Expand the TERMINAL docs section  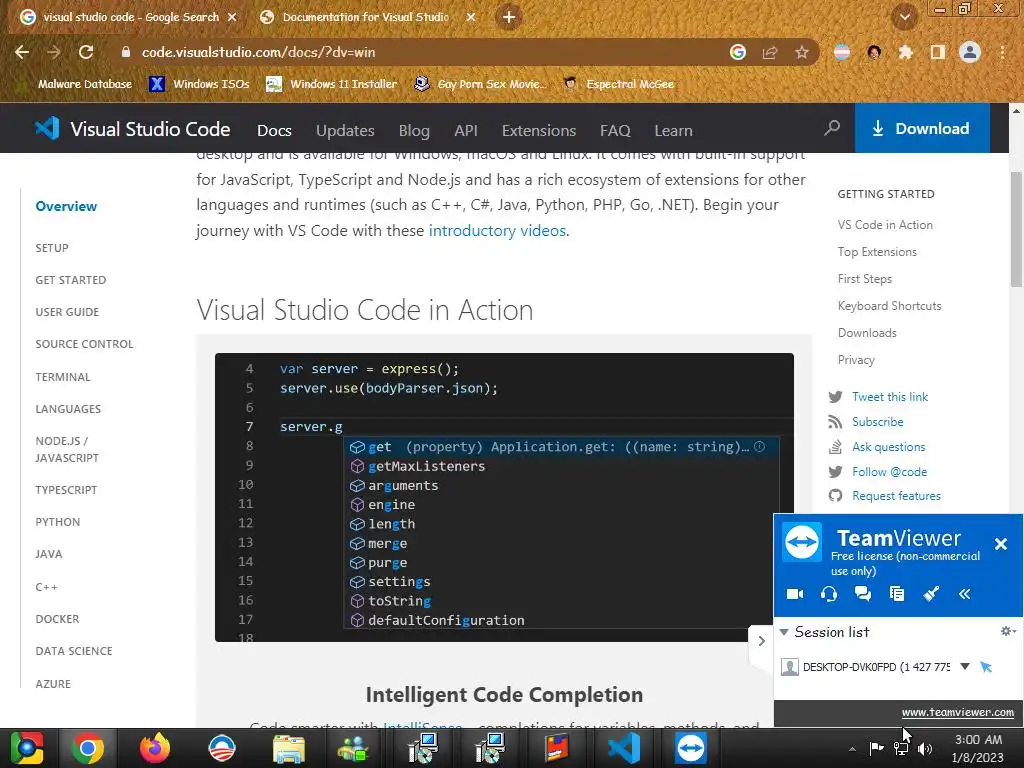63,377
